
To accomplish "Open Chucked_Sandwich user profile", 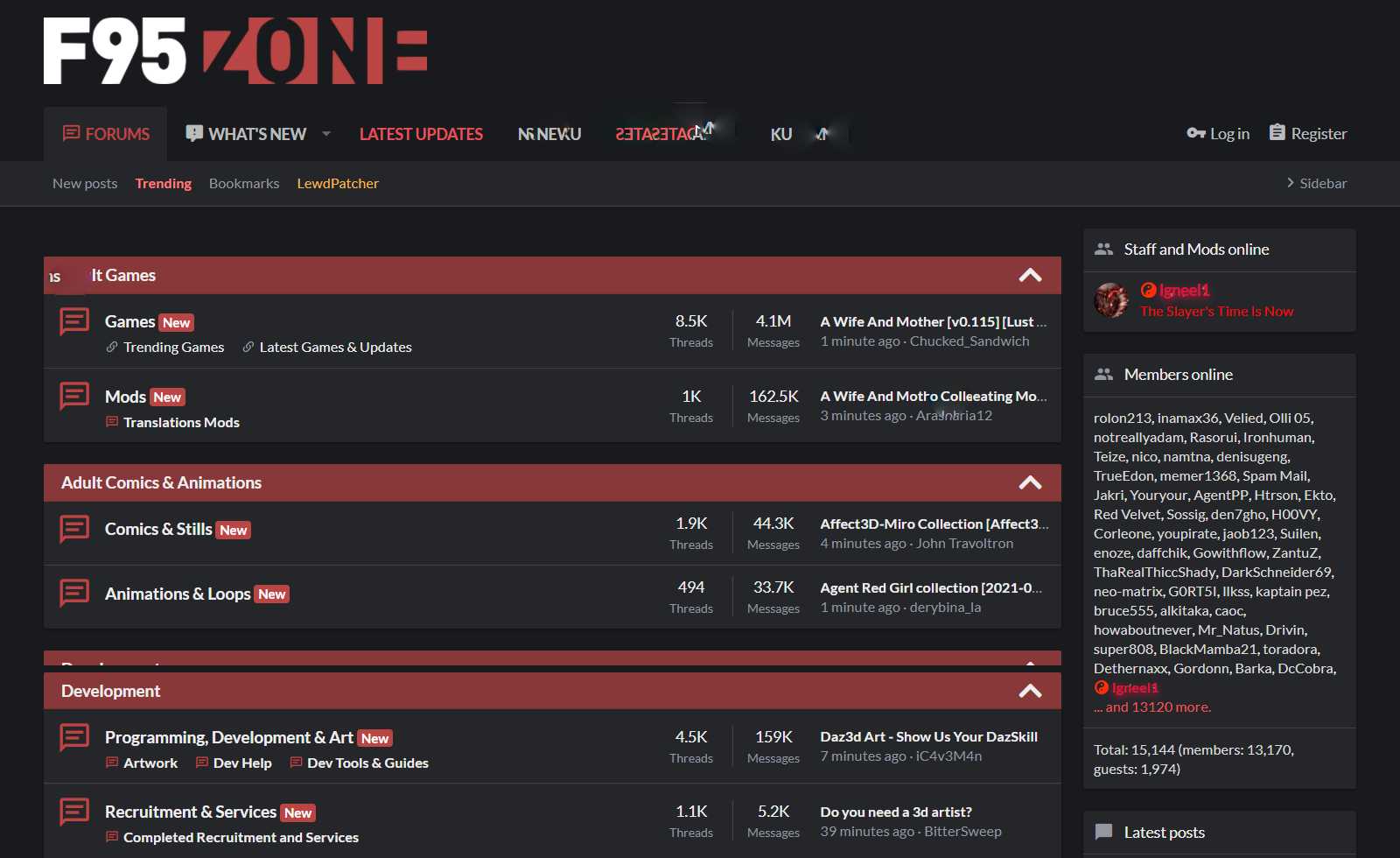I will point(969,341).
